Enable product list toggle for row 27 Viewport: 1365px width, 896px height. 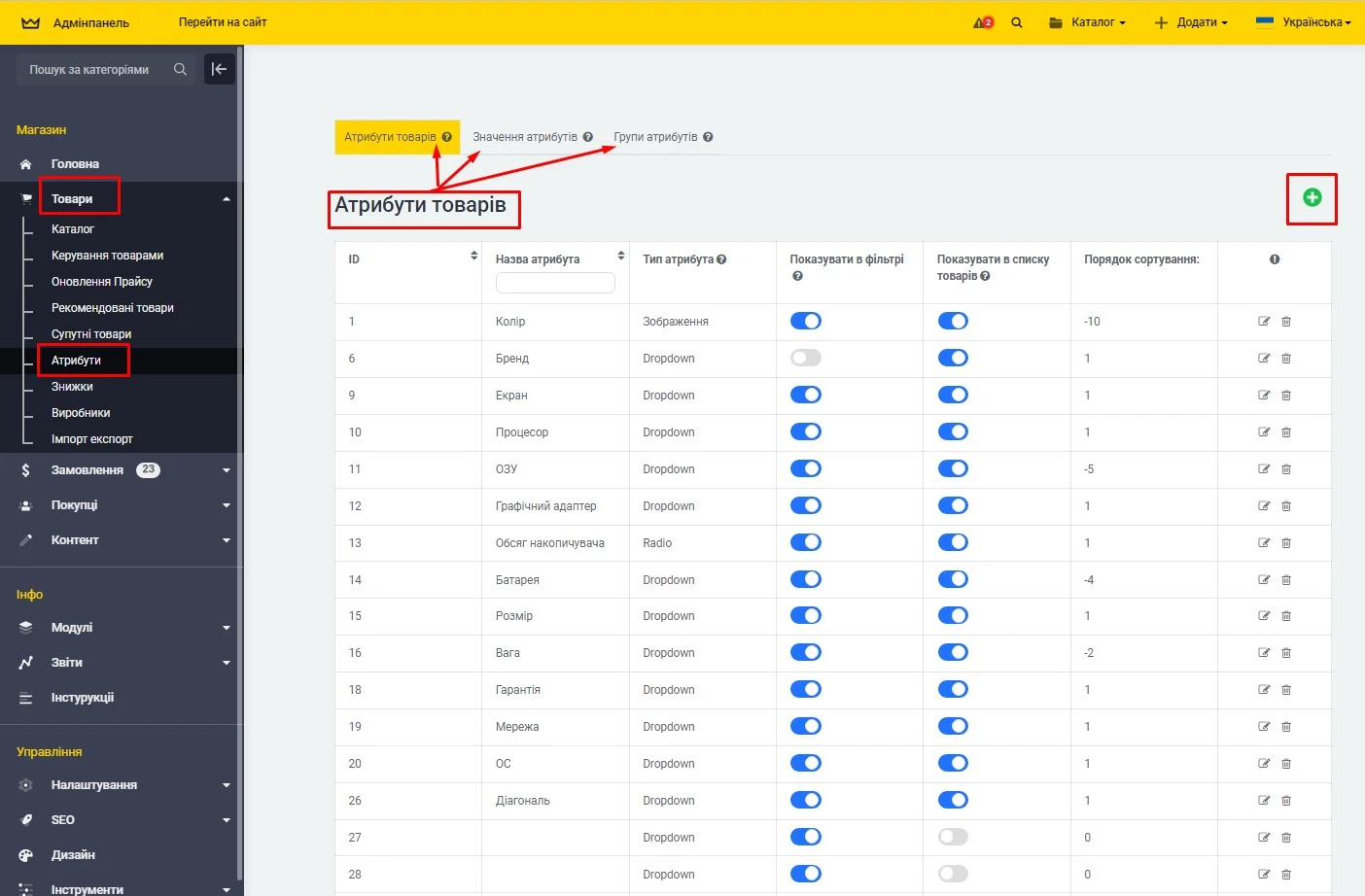click(953, 836)
